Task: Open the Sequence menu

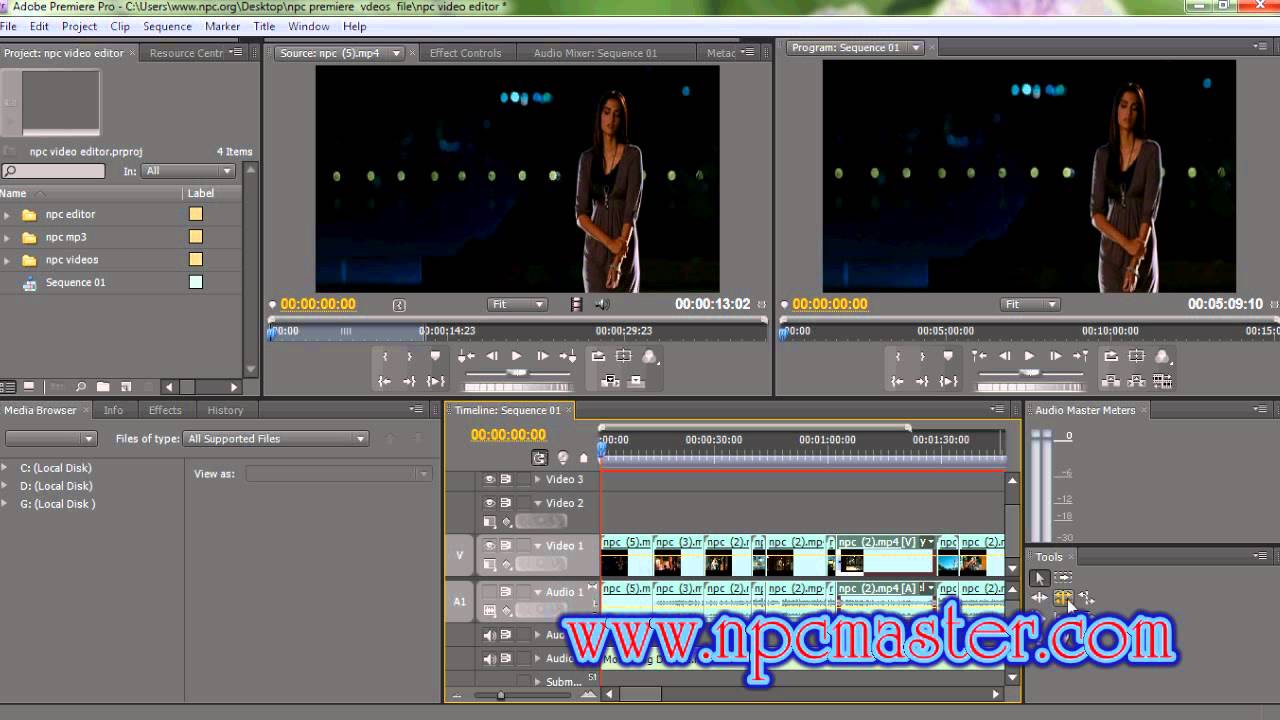Action: pos(167,26)
